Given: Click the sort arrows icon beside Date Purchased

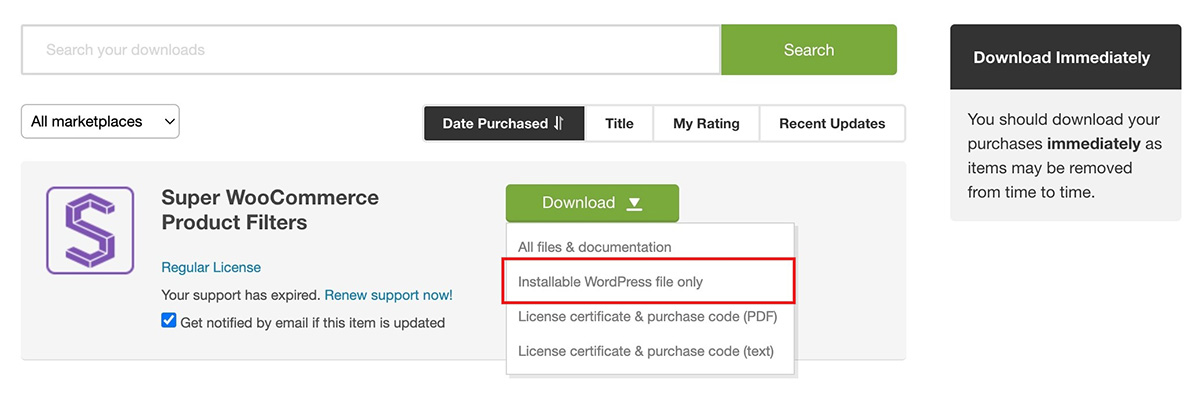Looking at the screenshot, I should tap(559, 124).
